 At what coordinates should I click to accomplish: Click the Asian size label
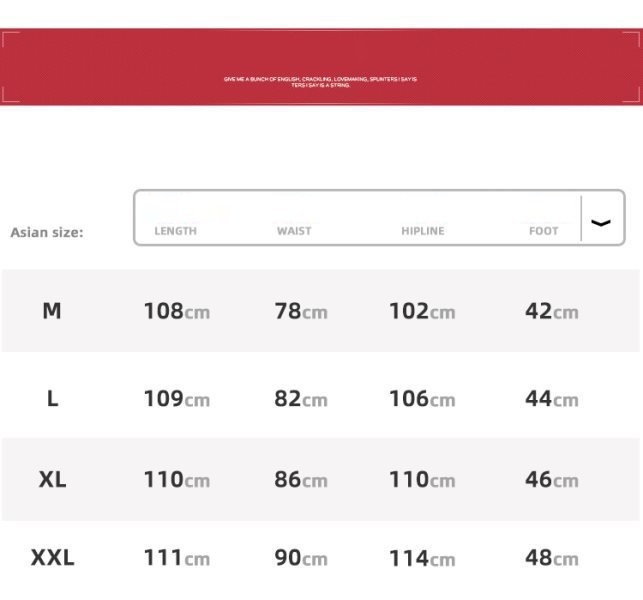tap(47, 232)
